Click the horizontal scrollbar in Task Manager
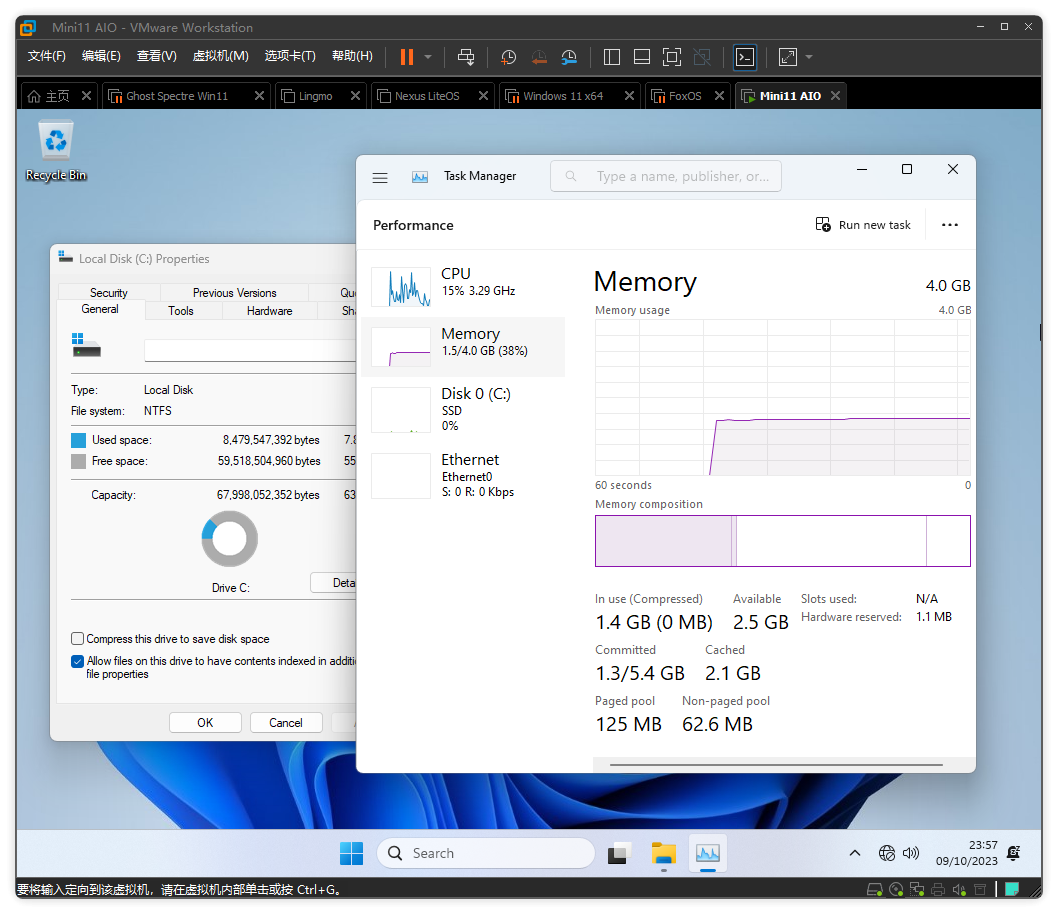 coord(776,765)
